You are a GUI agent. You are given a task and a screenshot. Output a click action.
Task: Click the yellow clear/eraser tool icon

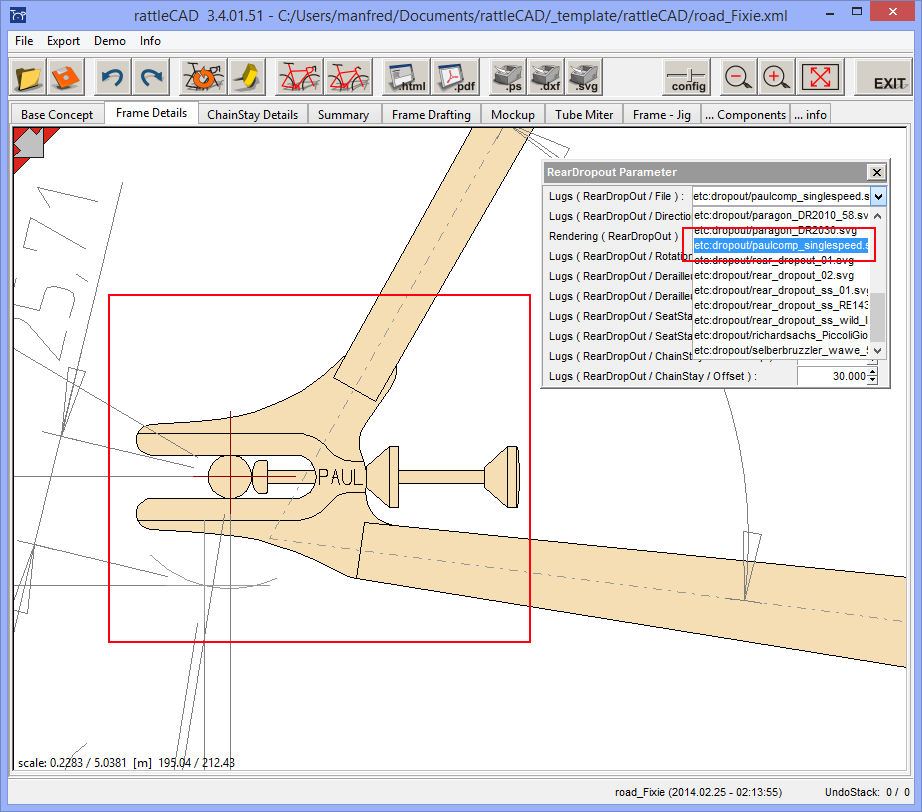(247, 77)
